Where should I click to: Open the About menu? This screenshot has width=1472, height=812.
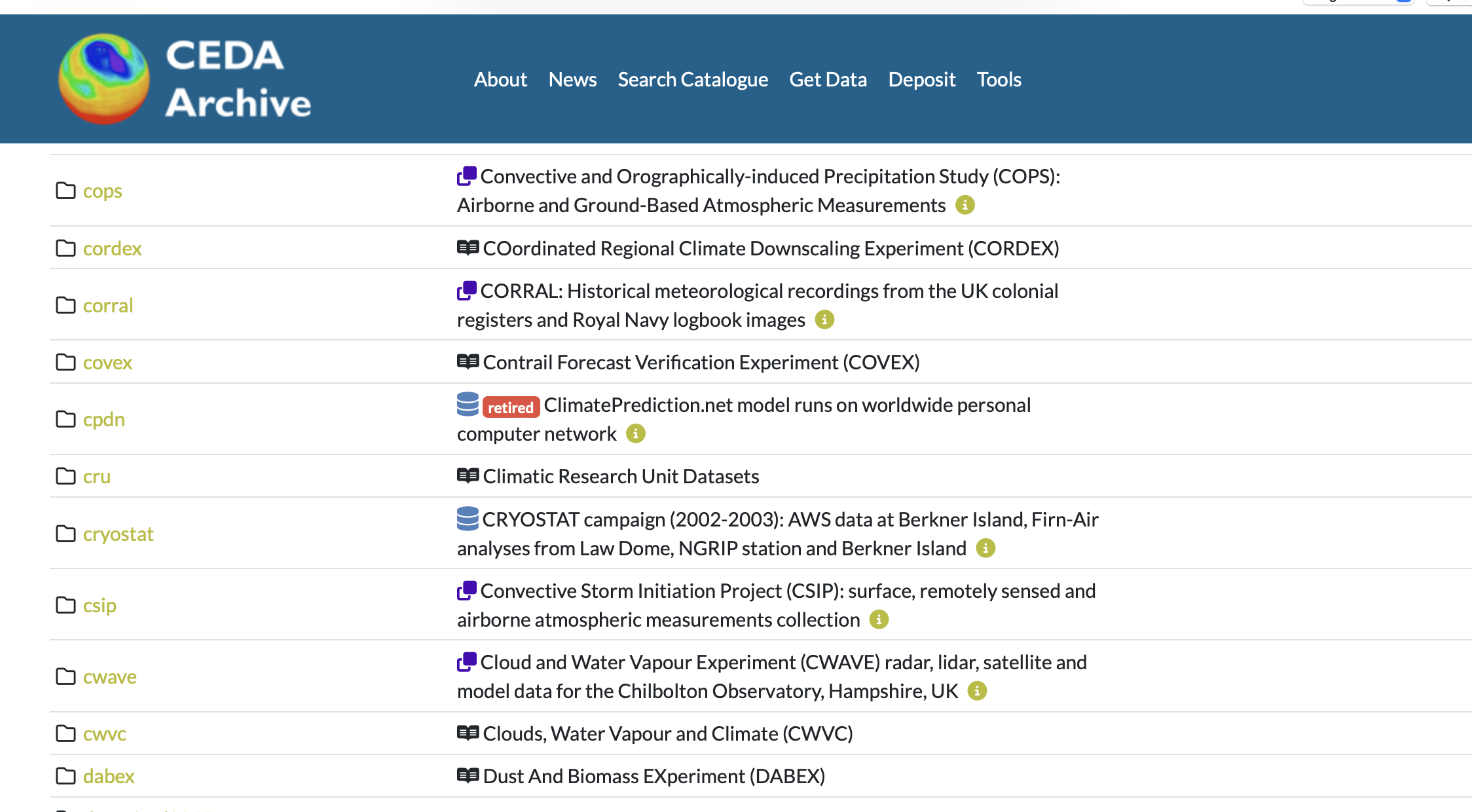click(x=500, y=79)
